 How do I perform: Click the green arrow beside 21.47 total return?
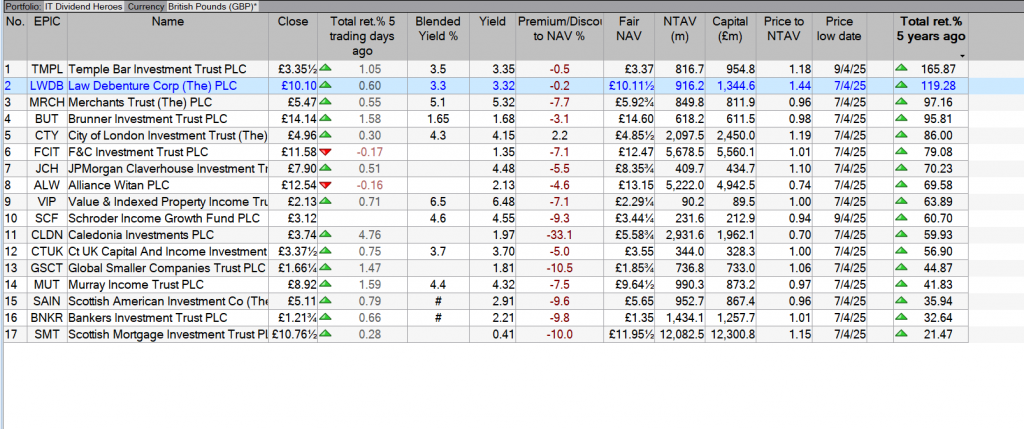(x=903, y=334)
